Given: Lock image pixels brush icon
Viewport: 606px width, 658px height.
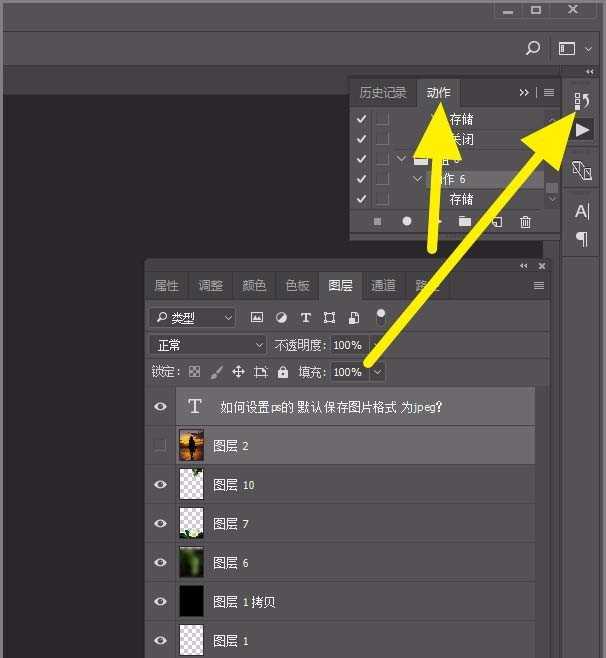Looking at the screenshot, I should click(x=217, y=372).
